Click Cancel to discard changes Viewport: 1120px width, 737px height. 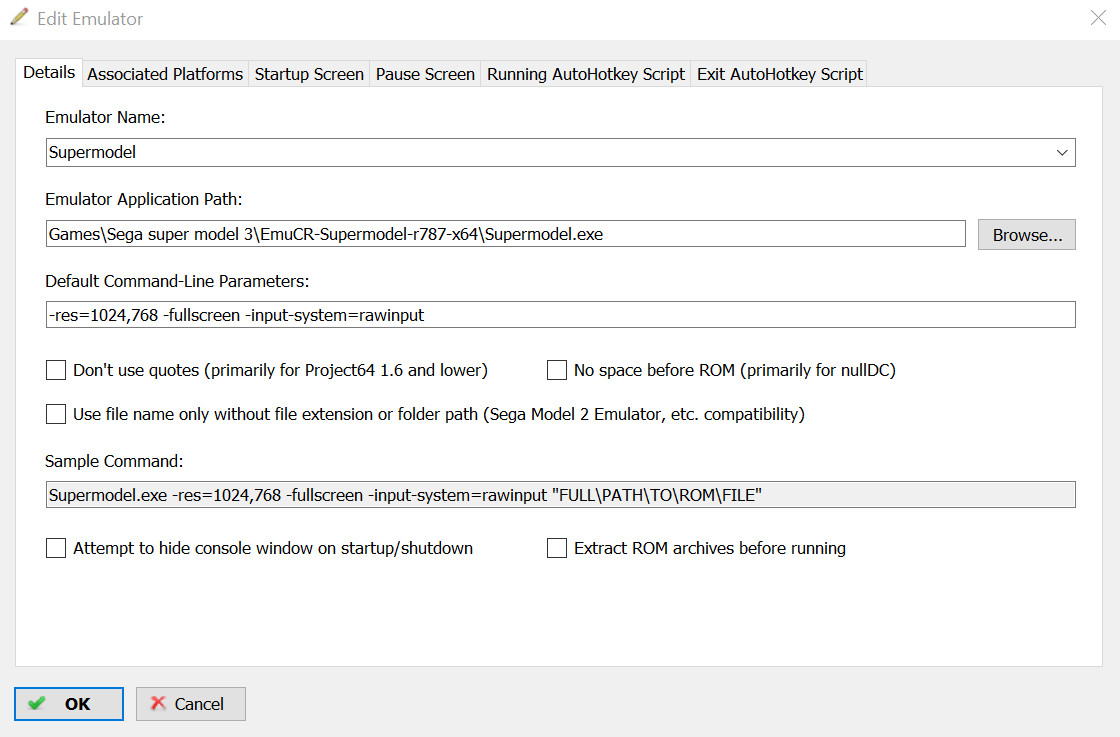pos(191,704)
